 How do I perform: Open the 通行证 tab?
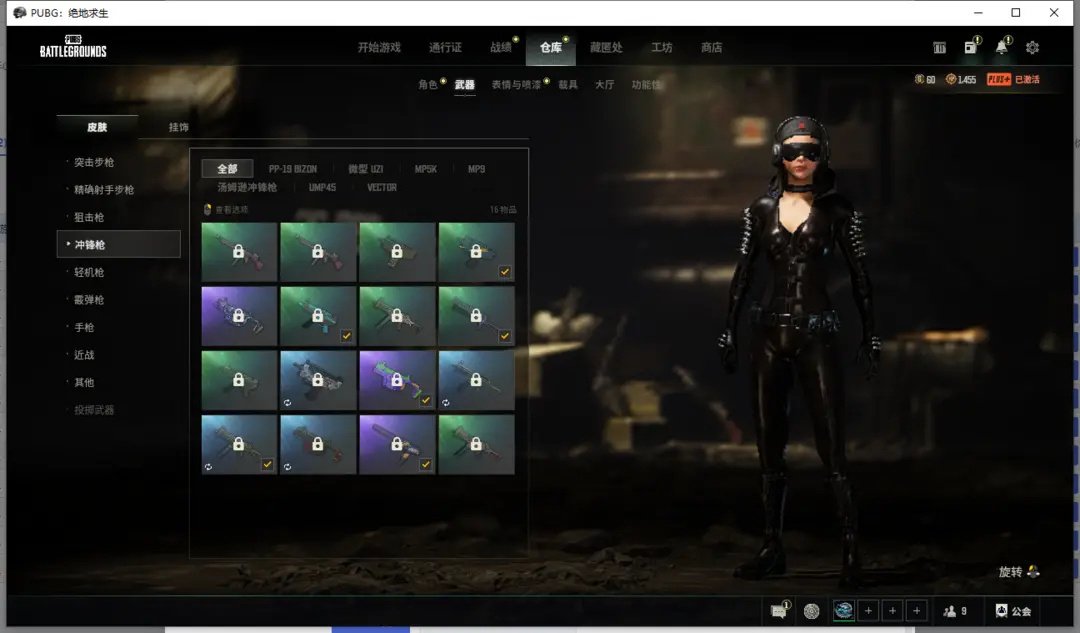[445, 48]
